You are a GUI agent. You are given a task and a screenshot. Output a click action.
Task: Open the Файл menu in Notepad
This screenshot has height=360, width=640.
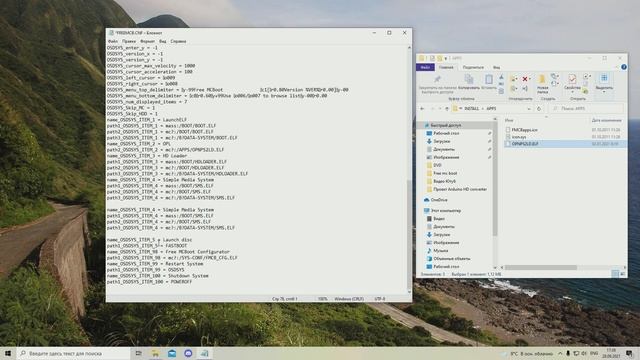(113, 41)
